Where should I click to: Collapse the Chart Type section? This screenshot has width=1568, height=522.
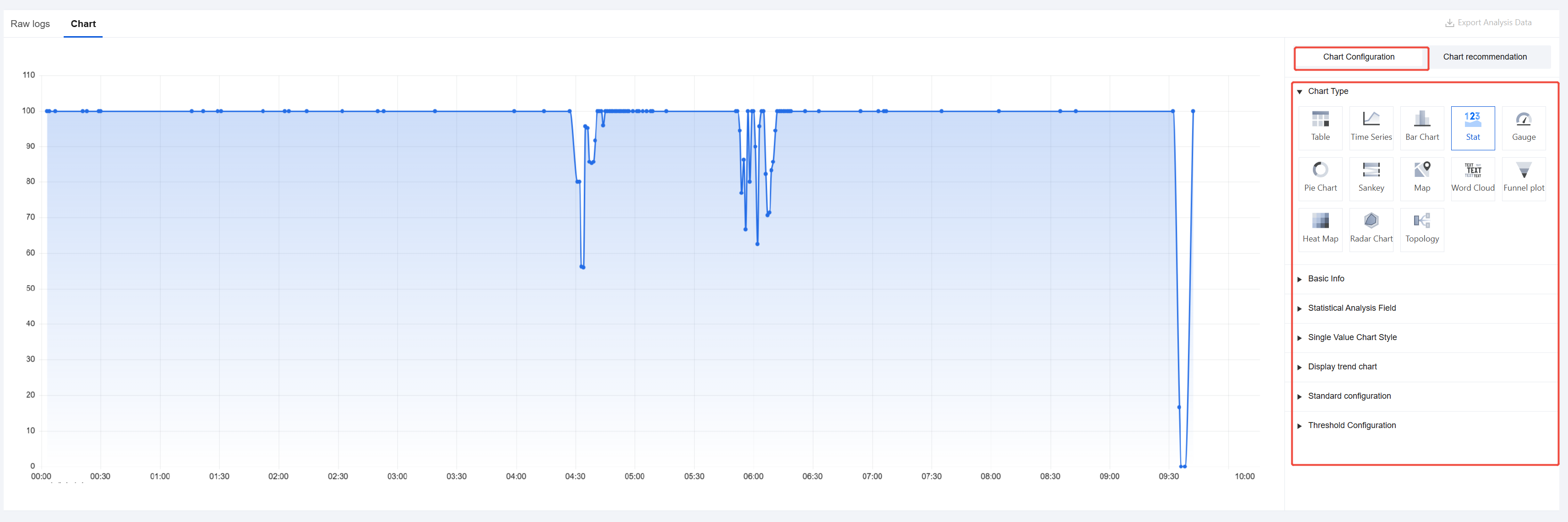[1327, 91]
